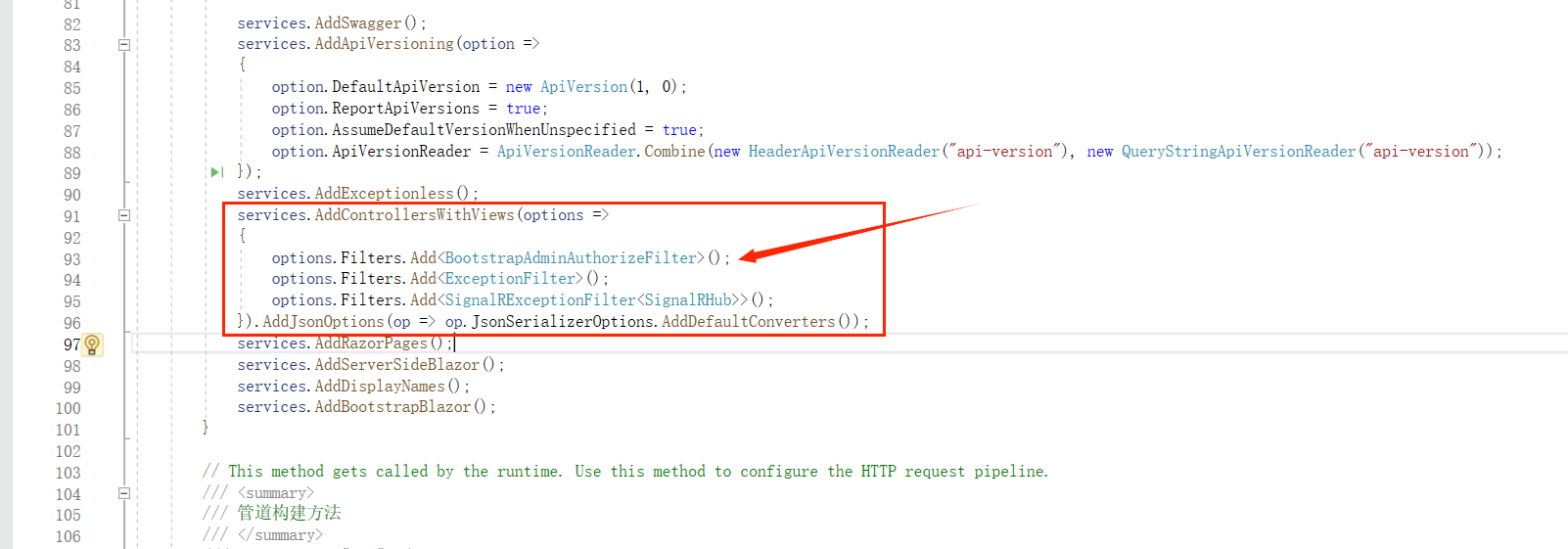The image size is (1568, 549).
Task: Click QueryStringApiVersionReader type name
Action: (1238, 152)
